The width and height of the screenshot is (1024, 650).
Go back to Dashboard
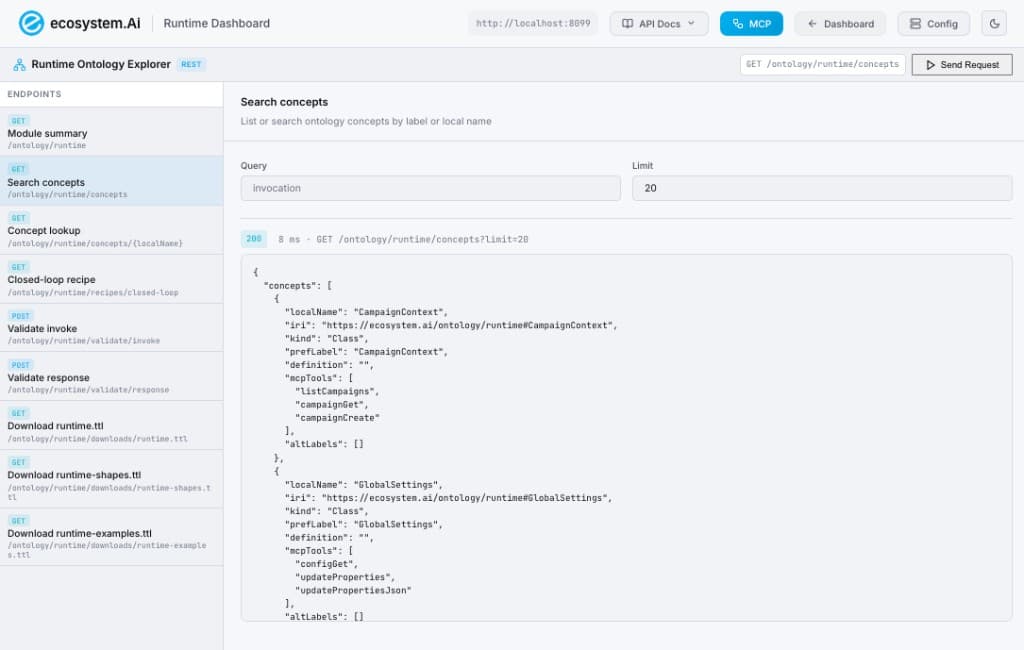click(x=840, y=24)
